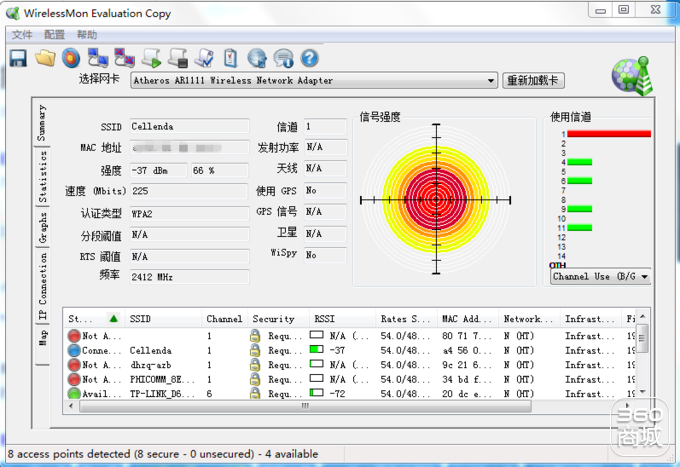Click the green channel 4 usage bar
The height and width of the screenshot is (467, 680).
[579, 162]
